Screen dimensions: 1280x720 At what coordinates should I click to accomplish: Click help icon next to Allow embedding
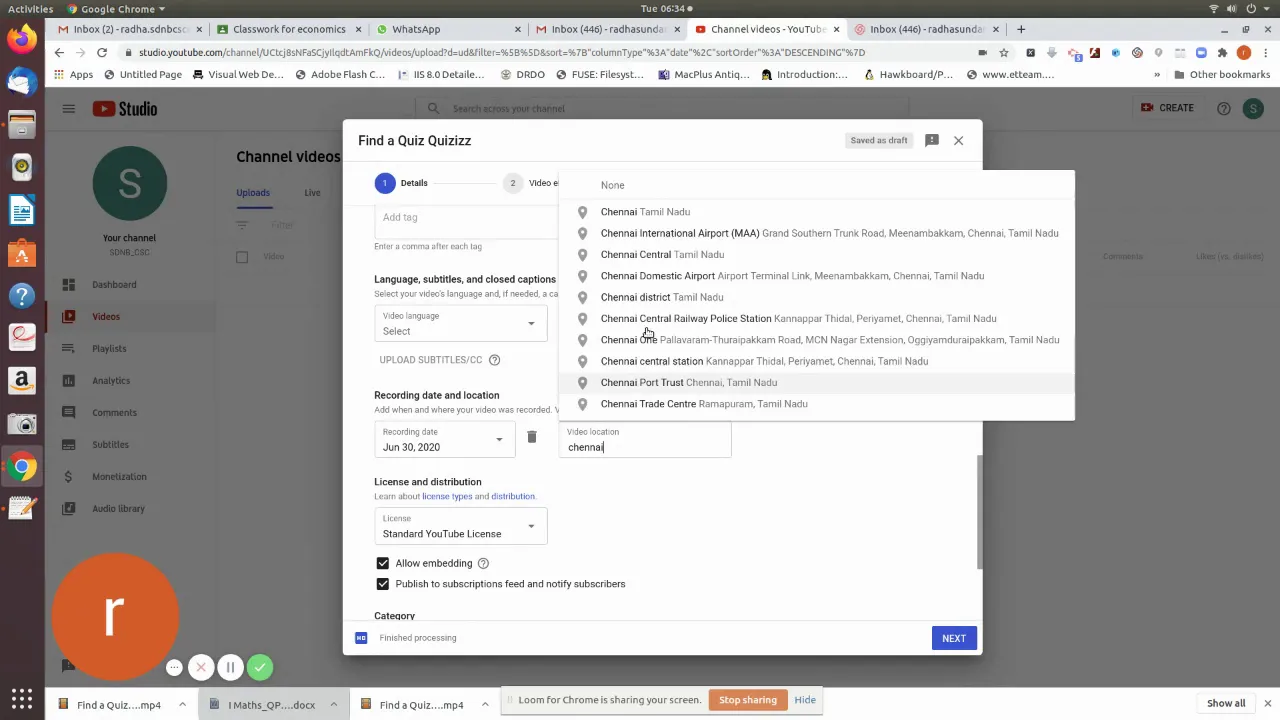483,563
